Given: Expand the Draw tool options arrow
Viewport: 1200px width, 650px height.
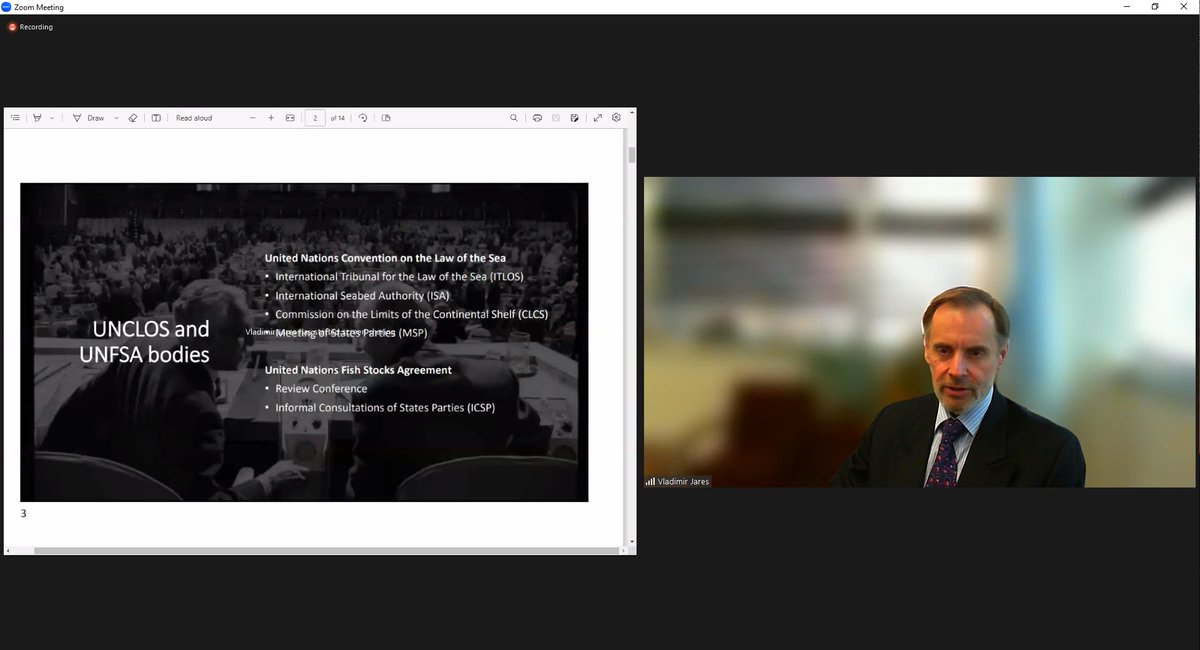Looking at the screenshot, I should [x=117, y=118].
